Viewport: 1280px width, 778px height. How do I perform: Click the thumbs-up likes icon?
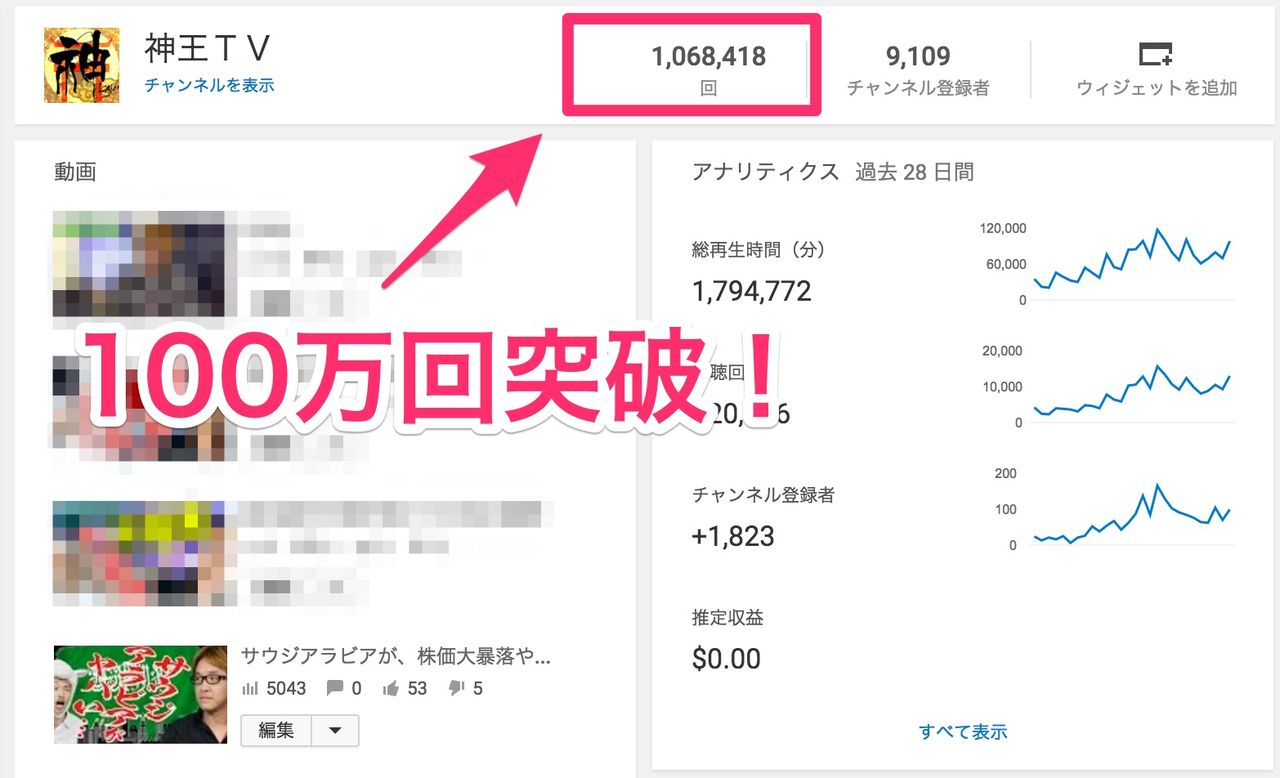tap(391, 688)
